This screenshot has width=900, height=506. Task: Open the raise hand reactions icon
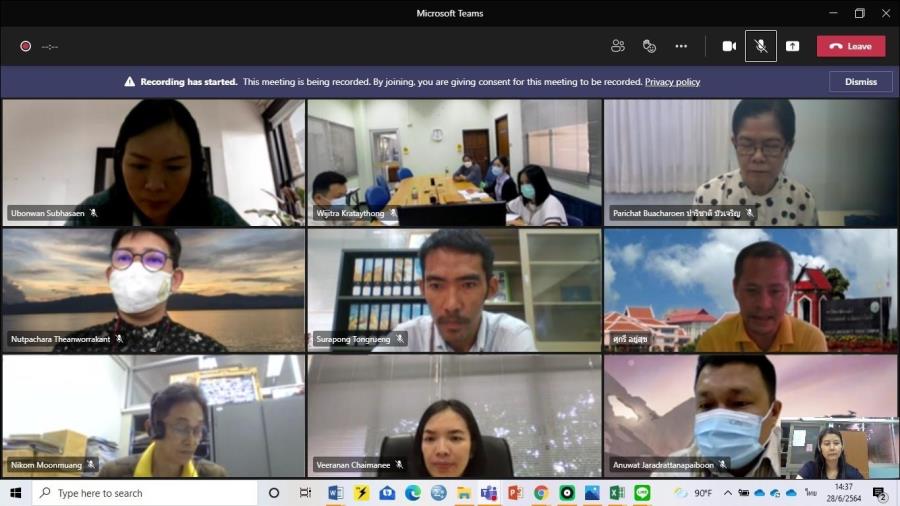pos(649,46)
